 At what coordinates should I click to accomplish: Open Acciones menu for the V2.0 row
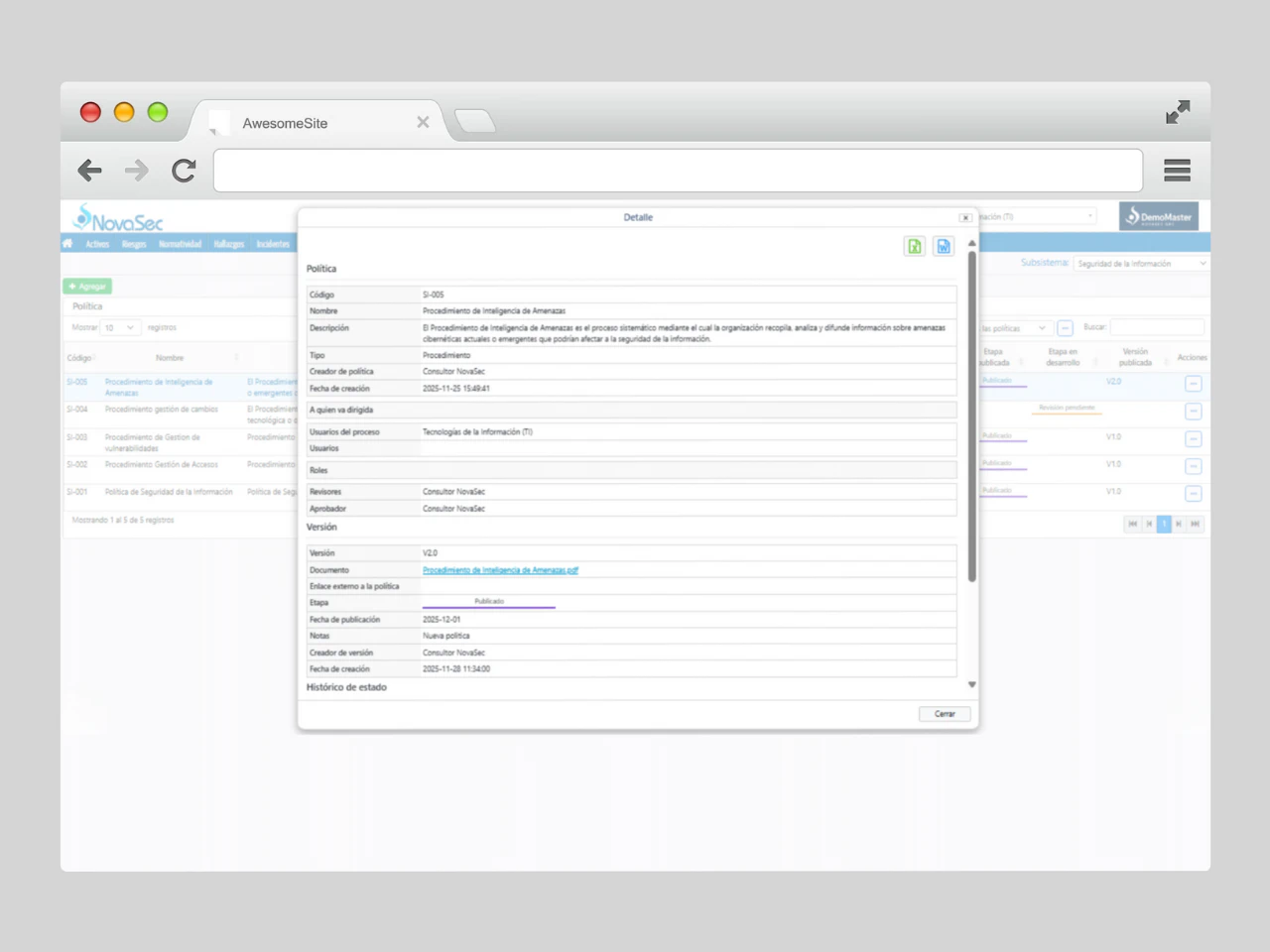click(1194, 383)
